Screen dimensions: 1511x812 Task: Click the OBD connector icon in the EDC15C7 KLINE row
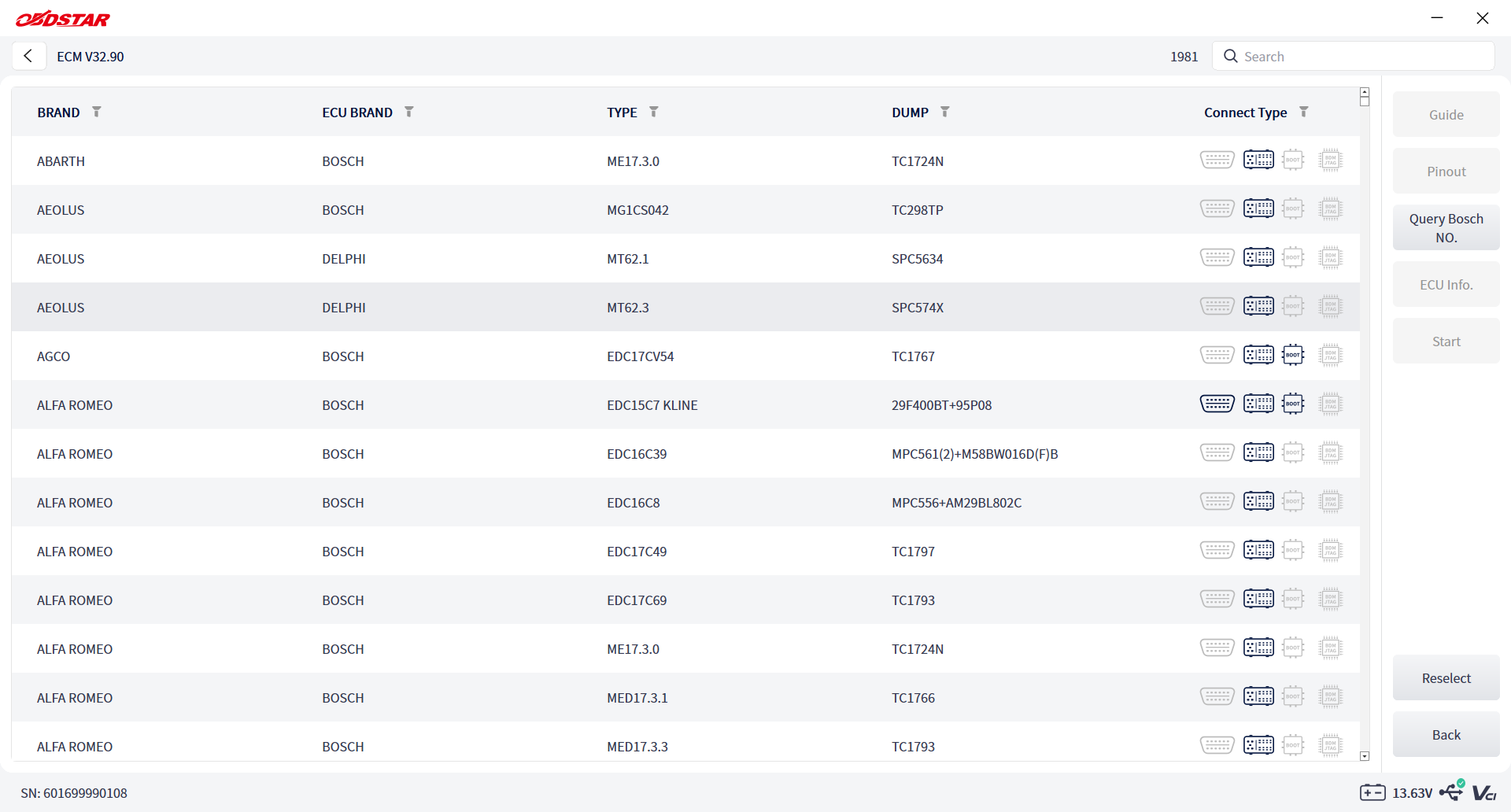point(1217,404)
